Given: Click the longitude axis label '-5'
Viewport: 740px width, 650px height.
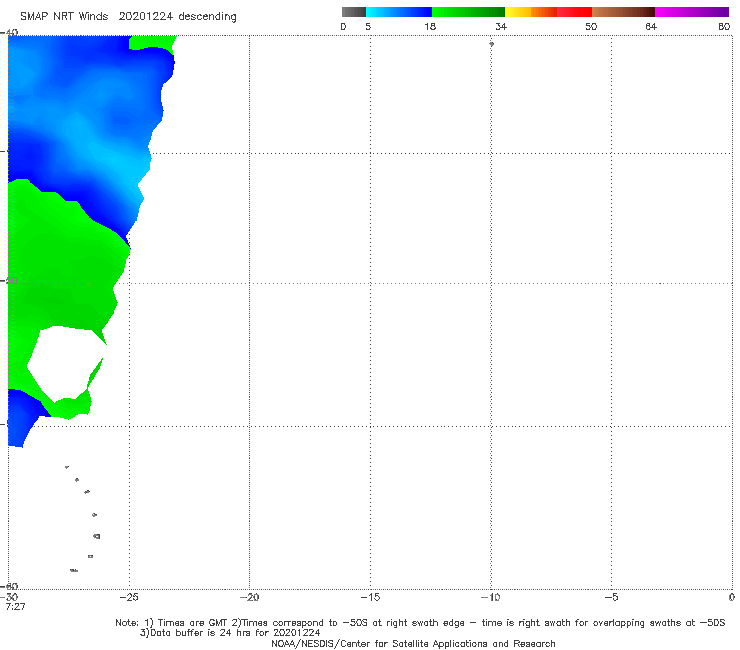Looking at the screenshot, I should (x=611, y=597).
